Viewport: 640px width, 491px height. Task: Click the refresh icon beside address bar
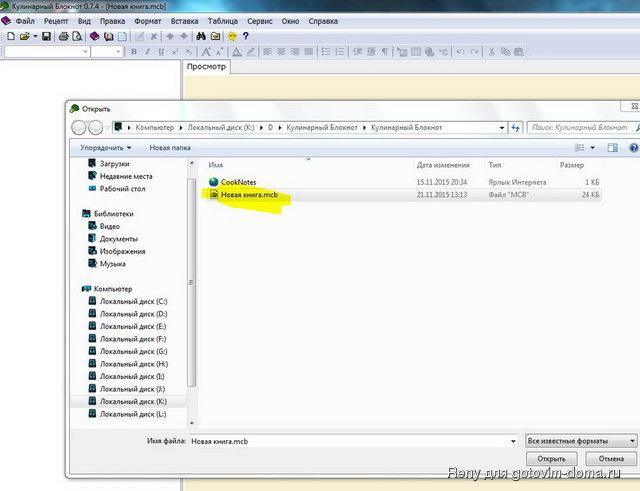pyautogui.click(x=515, y=128)
